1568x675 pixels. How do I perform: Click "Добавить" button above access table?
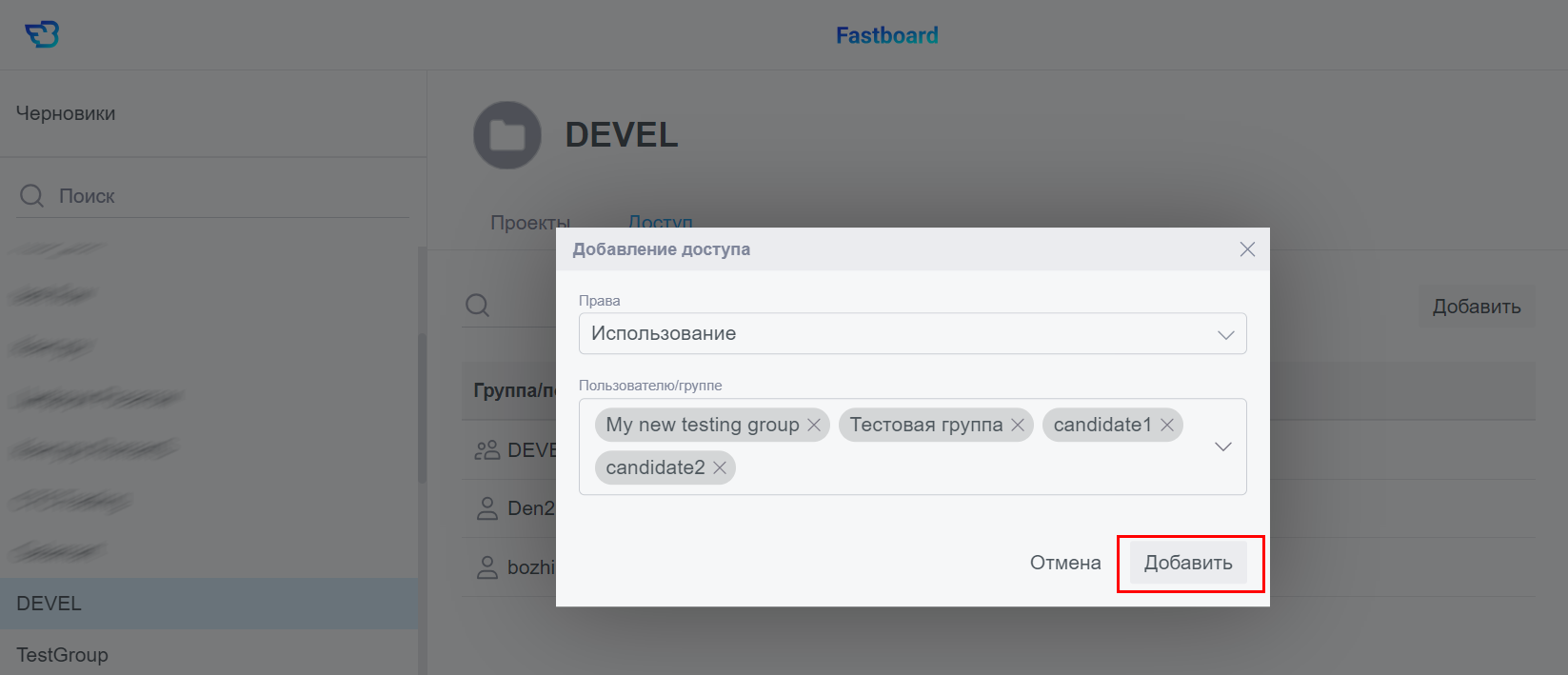click(1477, 307)
